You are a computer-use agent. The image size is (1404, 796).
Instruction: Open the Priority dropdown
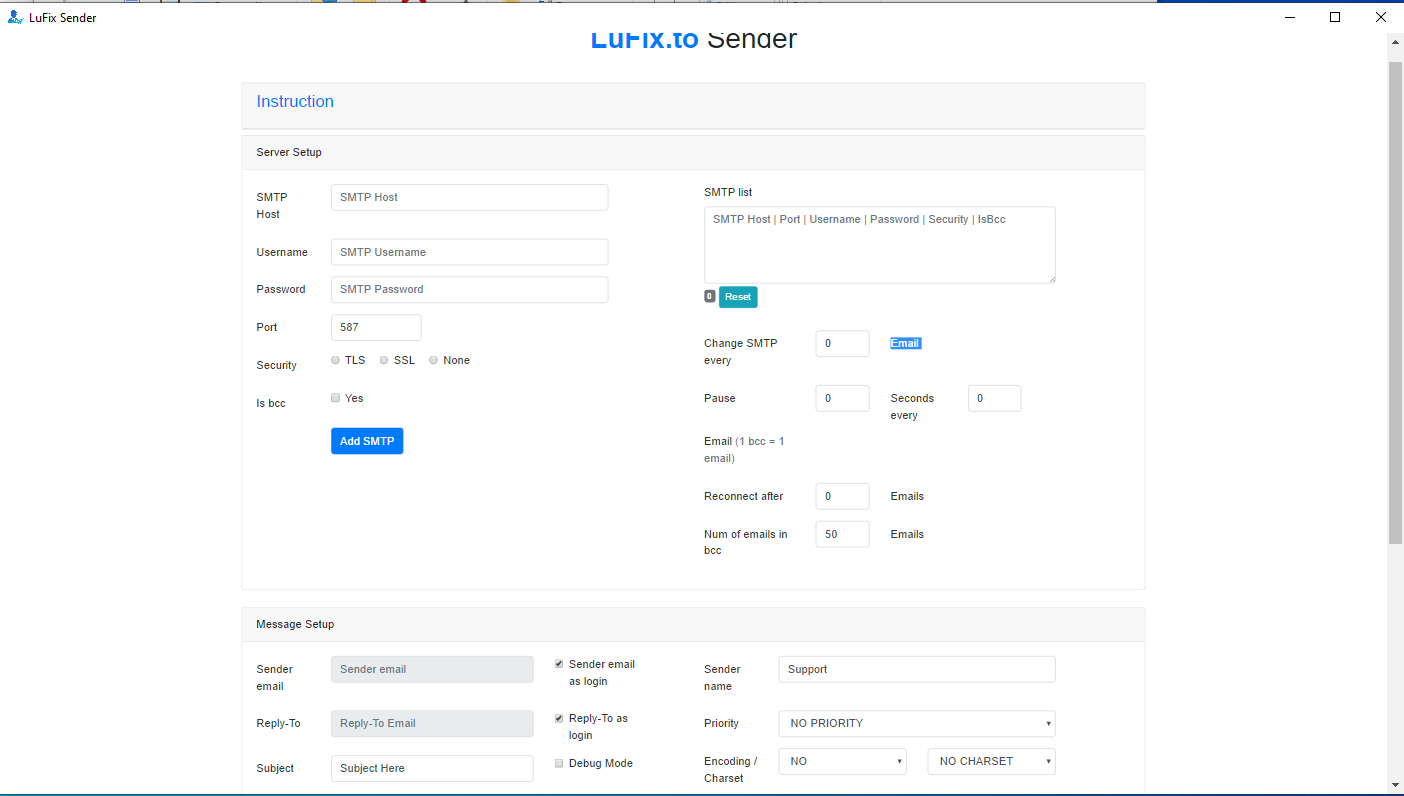click(x=916, y=723)
